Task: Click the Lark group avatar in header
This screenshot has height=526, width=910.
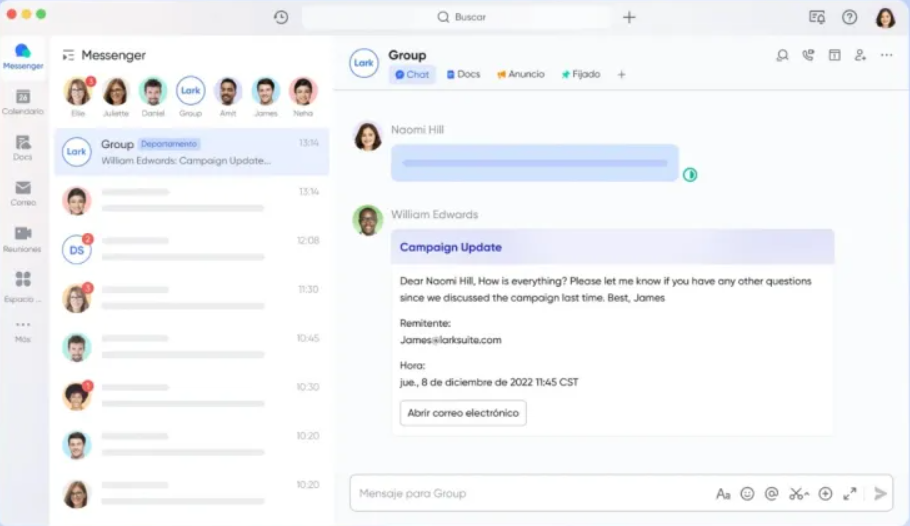Action: [364, 63]
